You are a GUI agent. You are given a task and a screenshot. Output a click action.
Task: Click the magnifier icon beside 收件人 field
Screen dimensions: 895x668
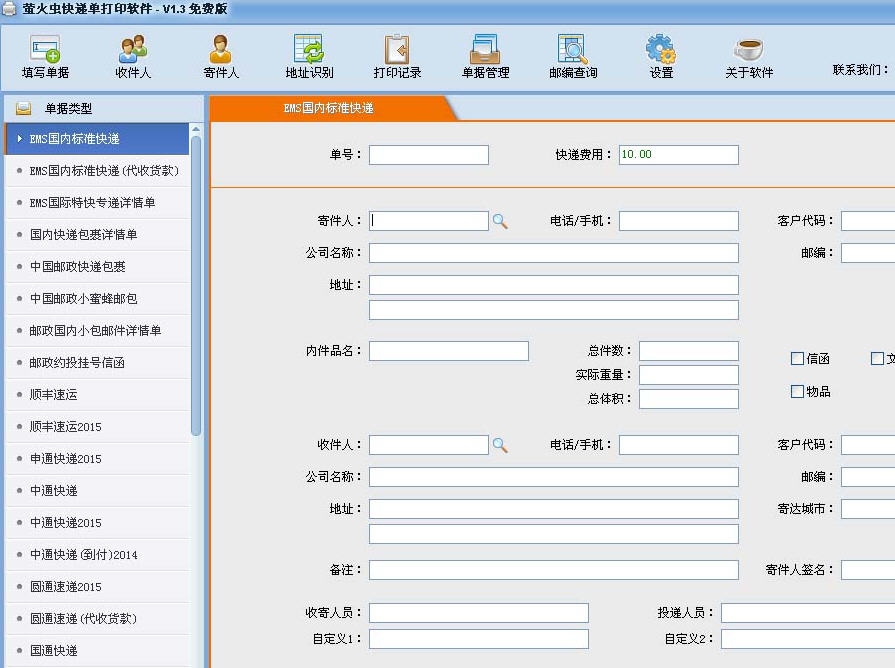[500, 444]
